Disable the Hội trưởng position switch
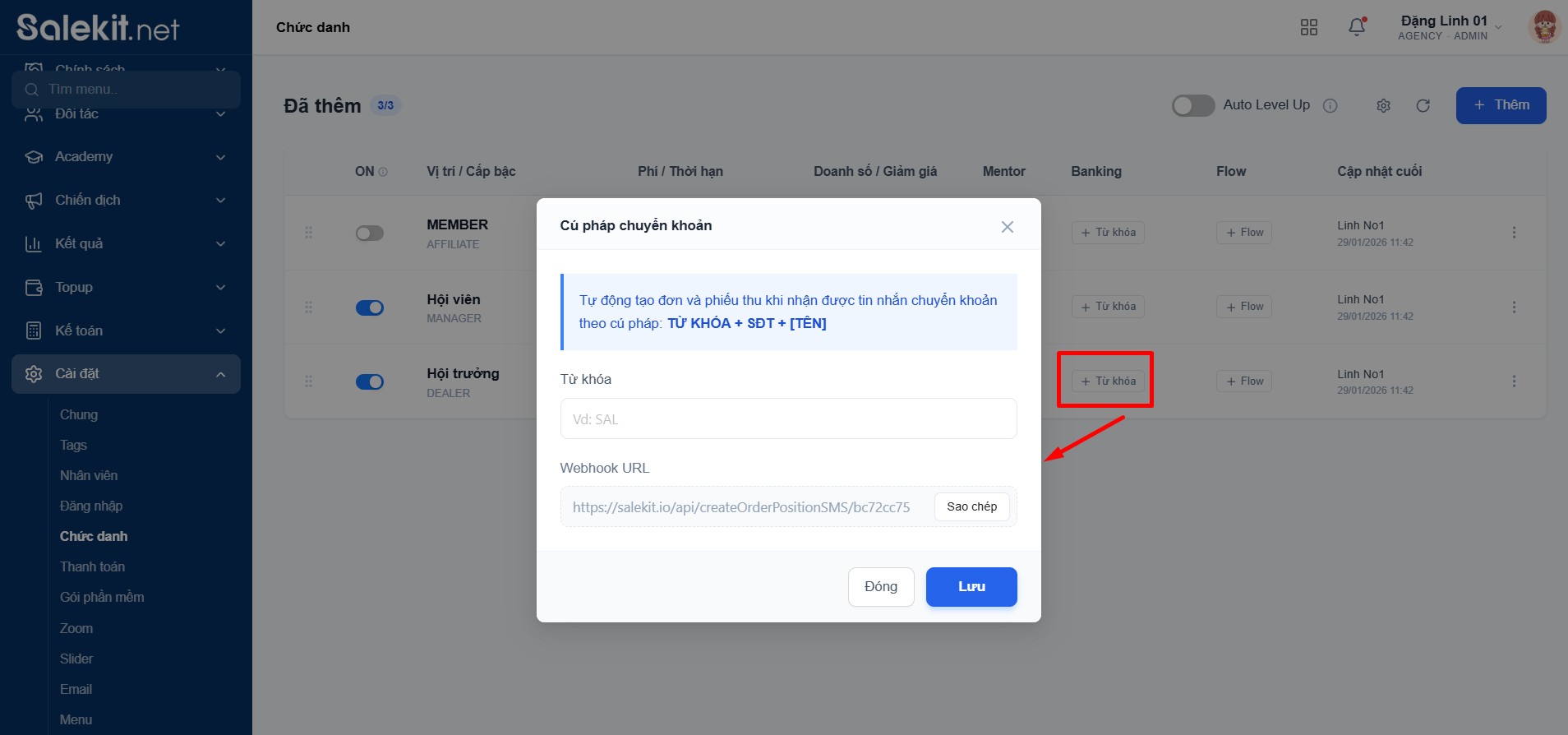The width and height of the screenshot is (1568, 735). coord(370,381)
